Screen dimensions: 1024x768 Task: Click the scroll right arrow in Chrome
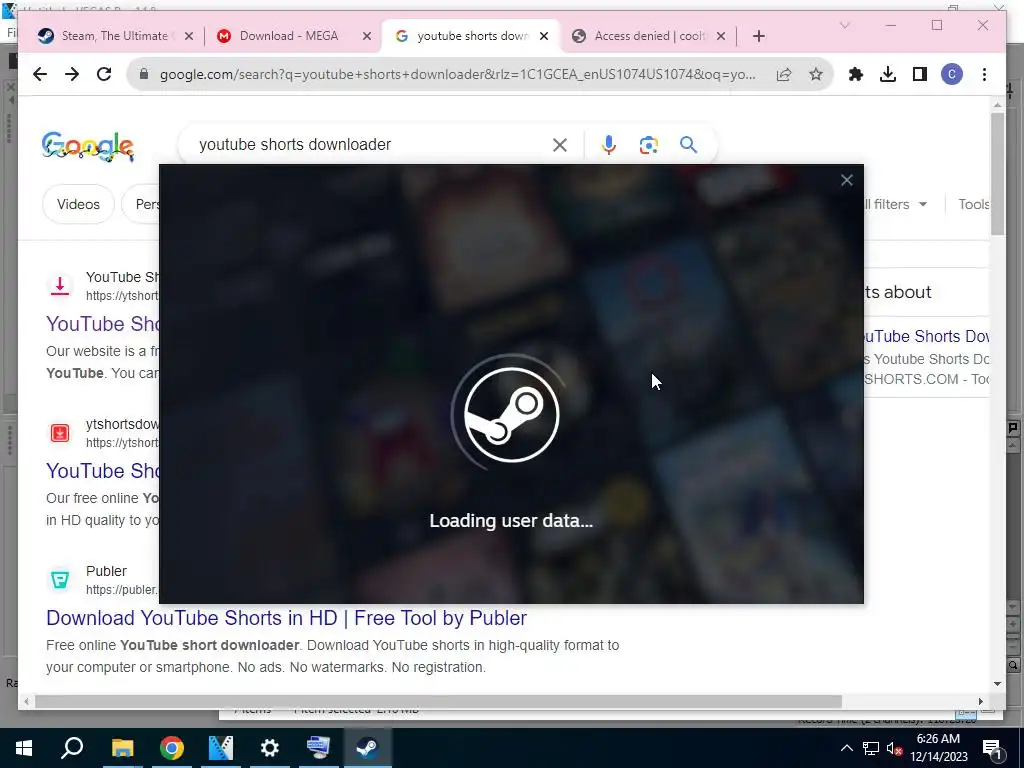(980, 701)
